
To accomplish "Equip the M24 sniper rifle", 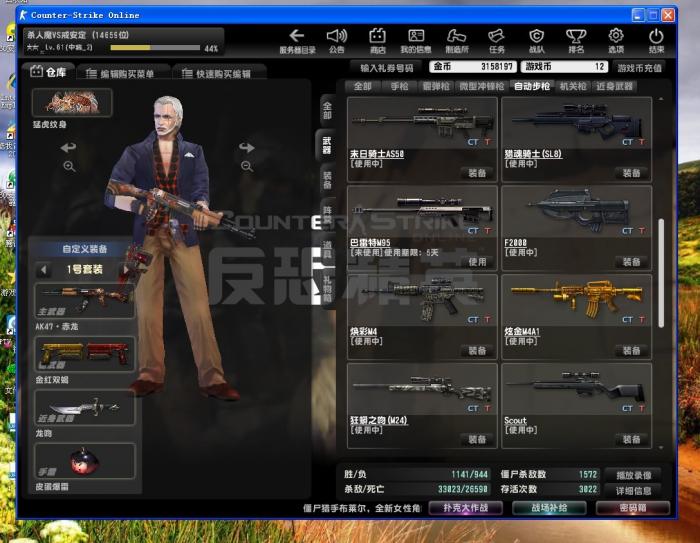I will pos(477,439).
